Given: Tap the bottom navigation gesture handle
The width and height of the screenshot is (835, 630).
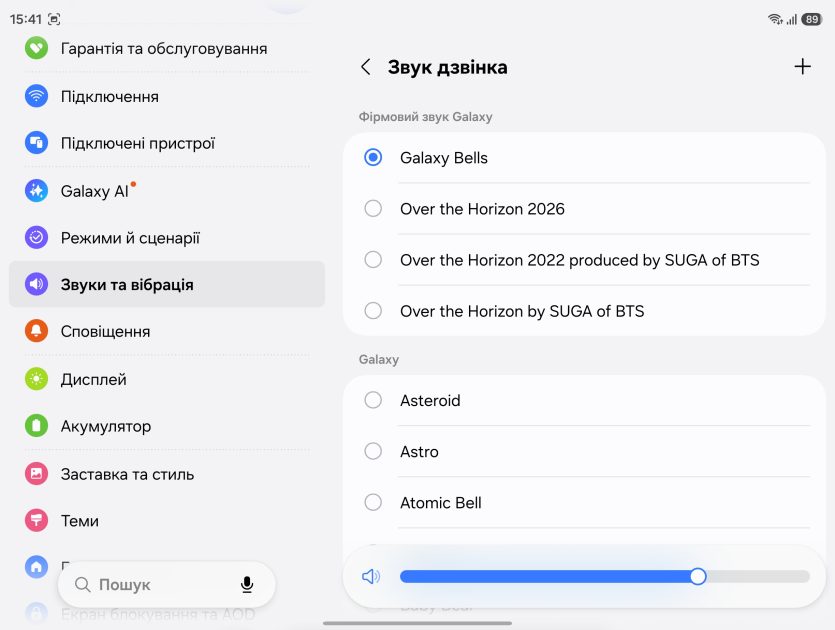Looking at the screenshot, I should [x=417, y=623].
